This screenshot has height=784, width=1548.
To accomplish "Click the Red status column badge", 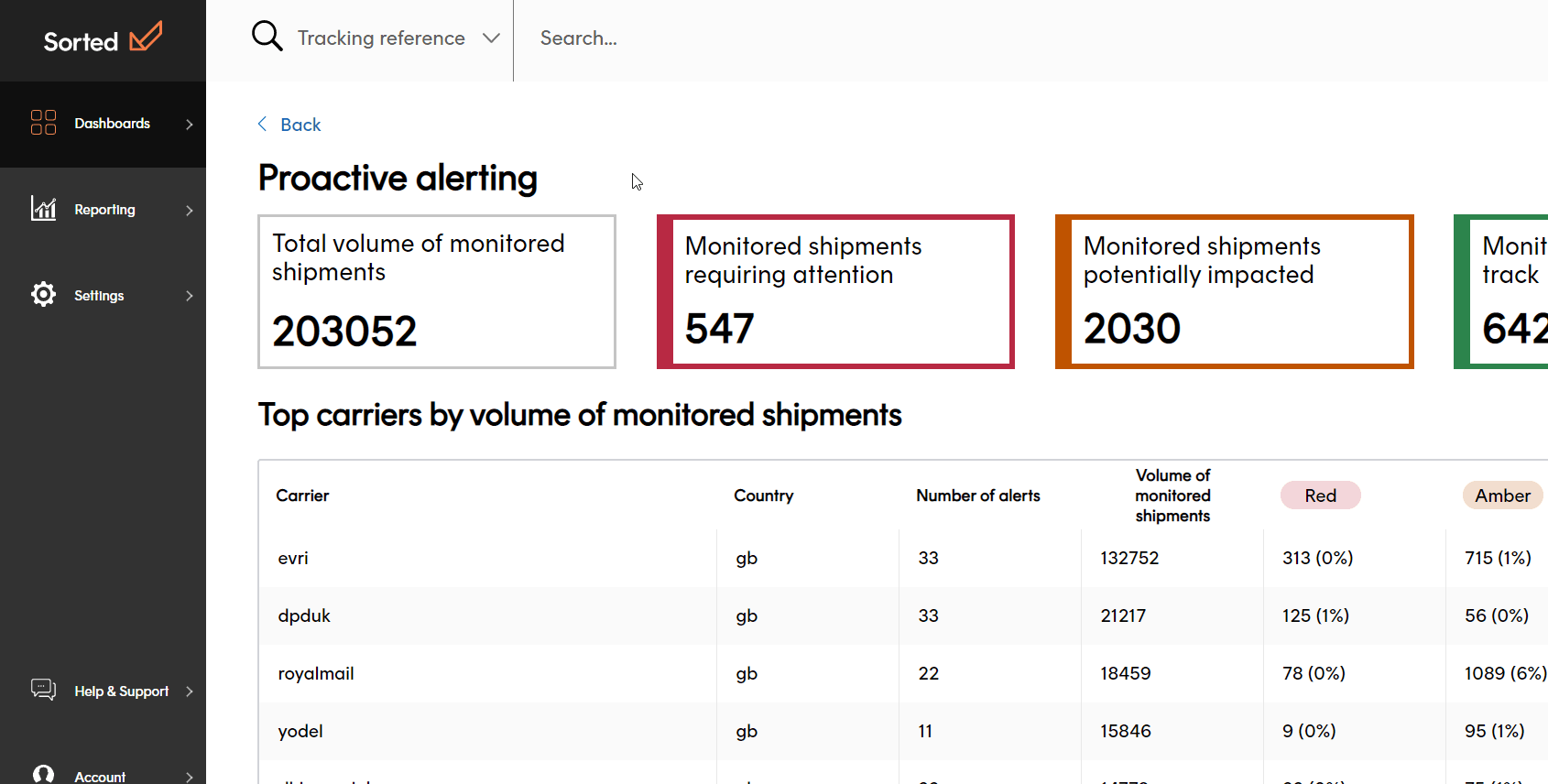I will click(x=1320, y=495).
